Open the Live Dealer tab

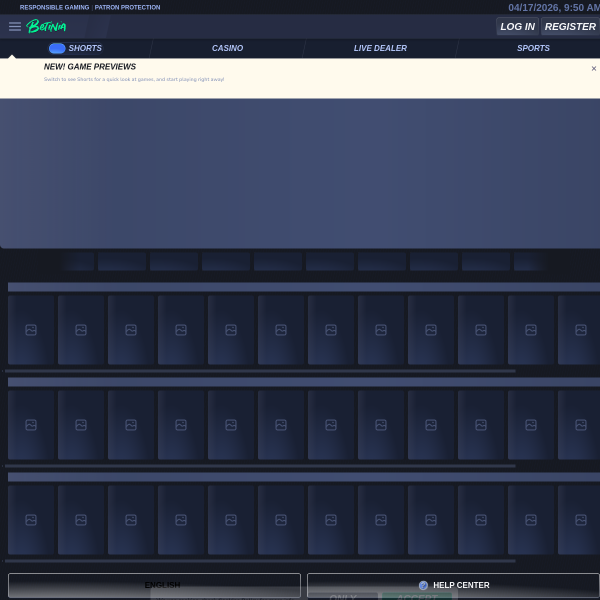(x=380, y=48)
